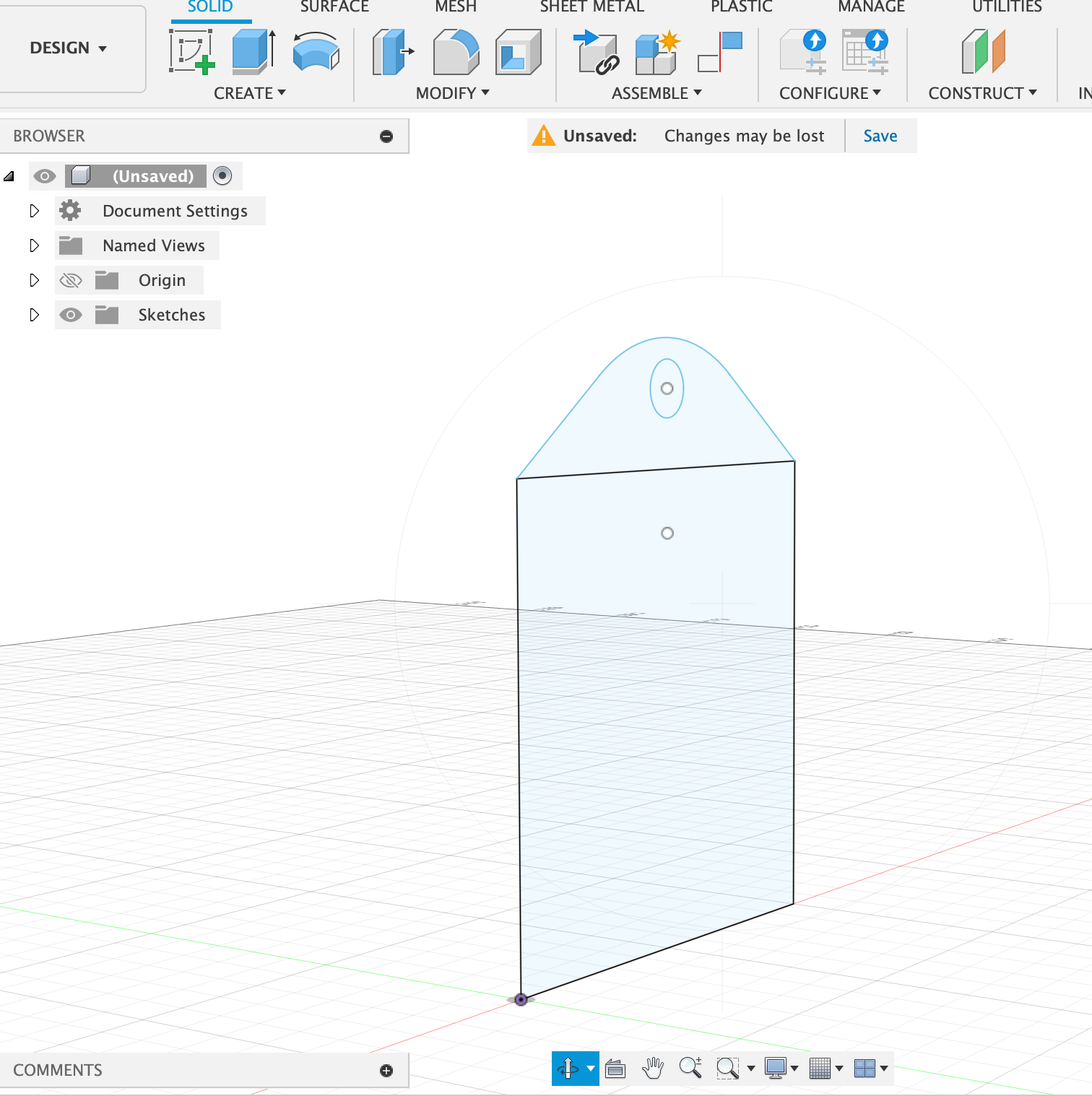This screenshot has height=1096, width=1092.
Task: Expand the Document Settings node
Action: pos(34,211)
